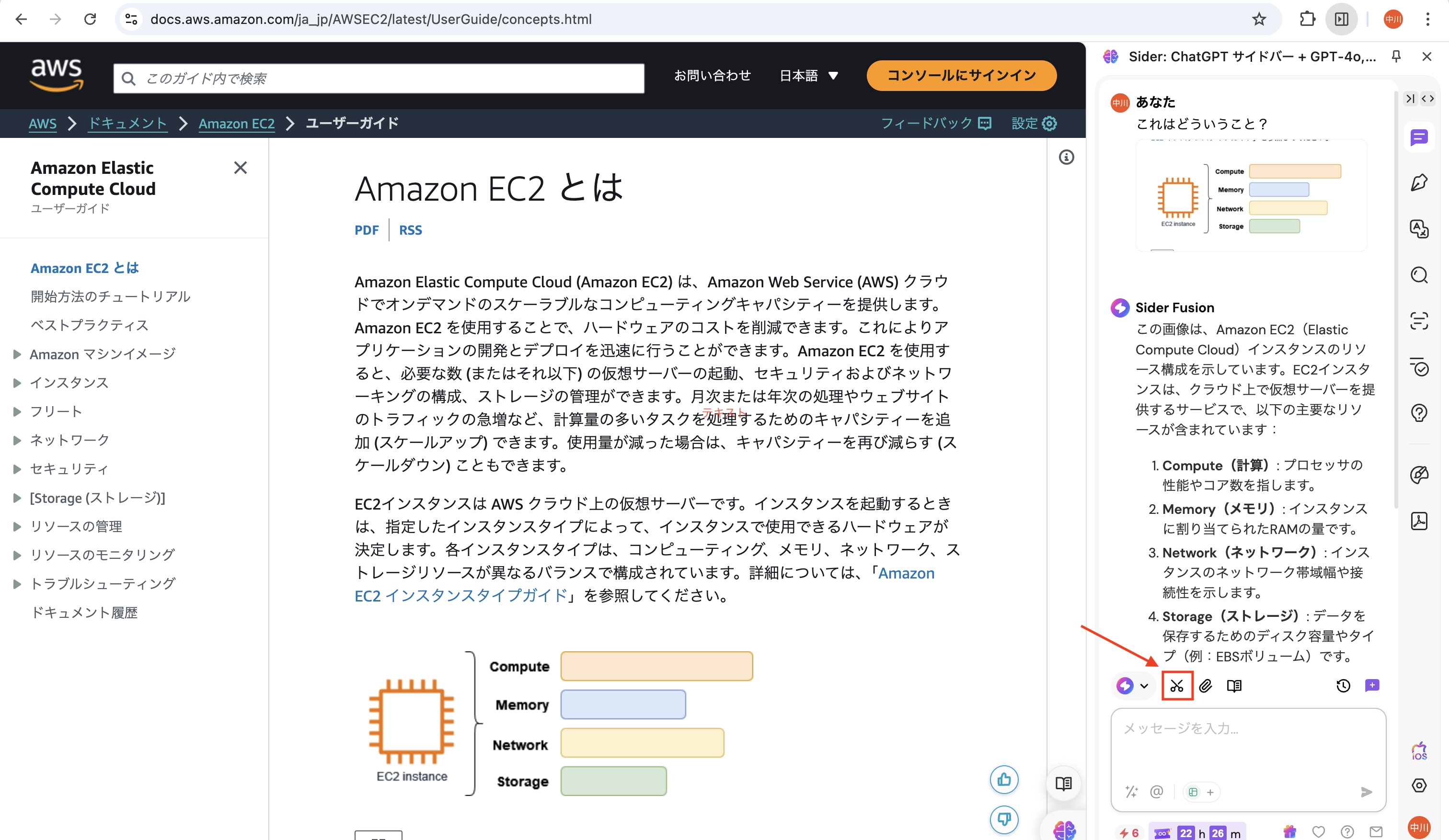
Task: Collapse the Sider sidebar toolbar
Action: [1410, 98]
